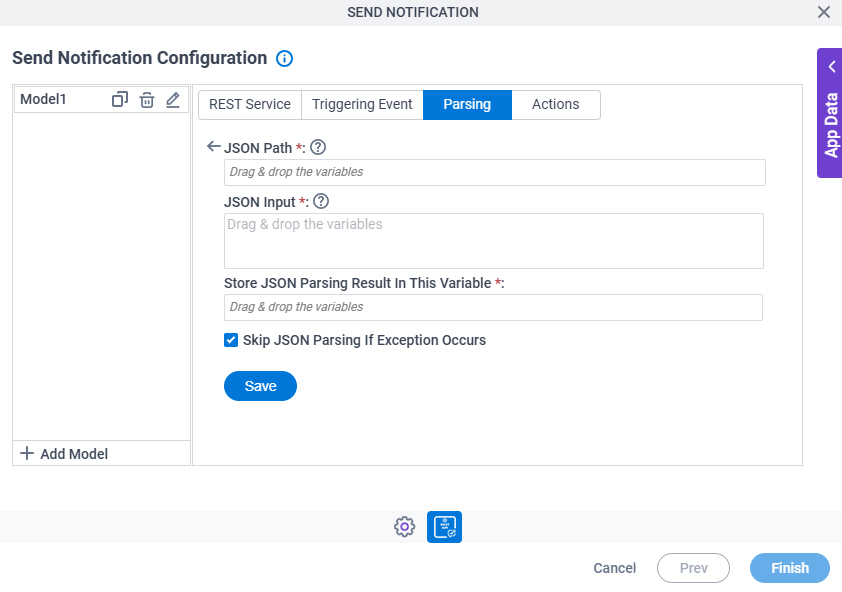Screen dimensions: 842x592
Task: Select the Parsing tab
Action: point(467,104)
